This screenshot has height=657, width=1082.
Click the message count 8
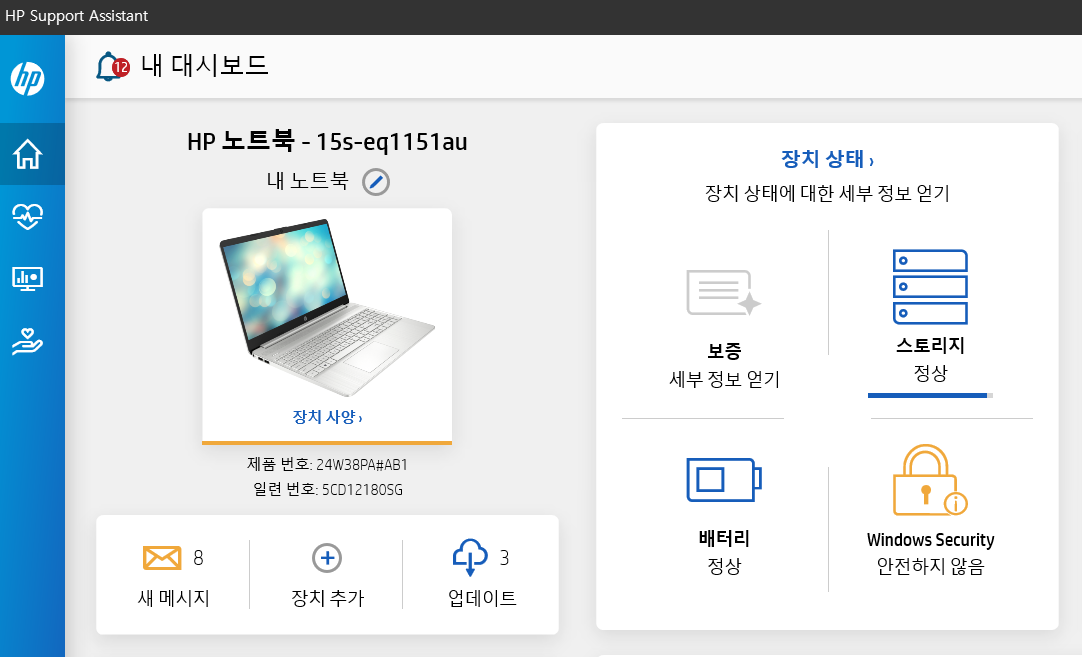tap(198, 558)
